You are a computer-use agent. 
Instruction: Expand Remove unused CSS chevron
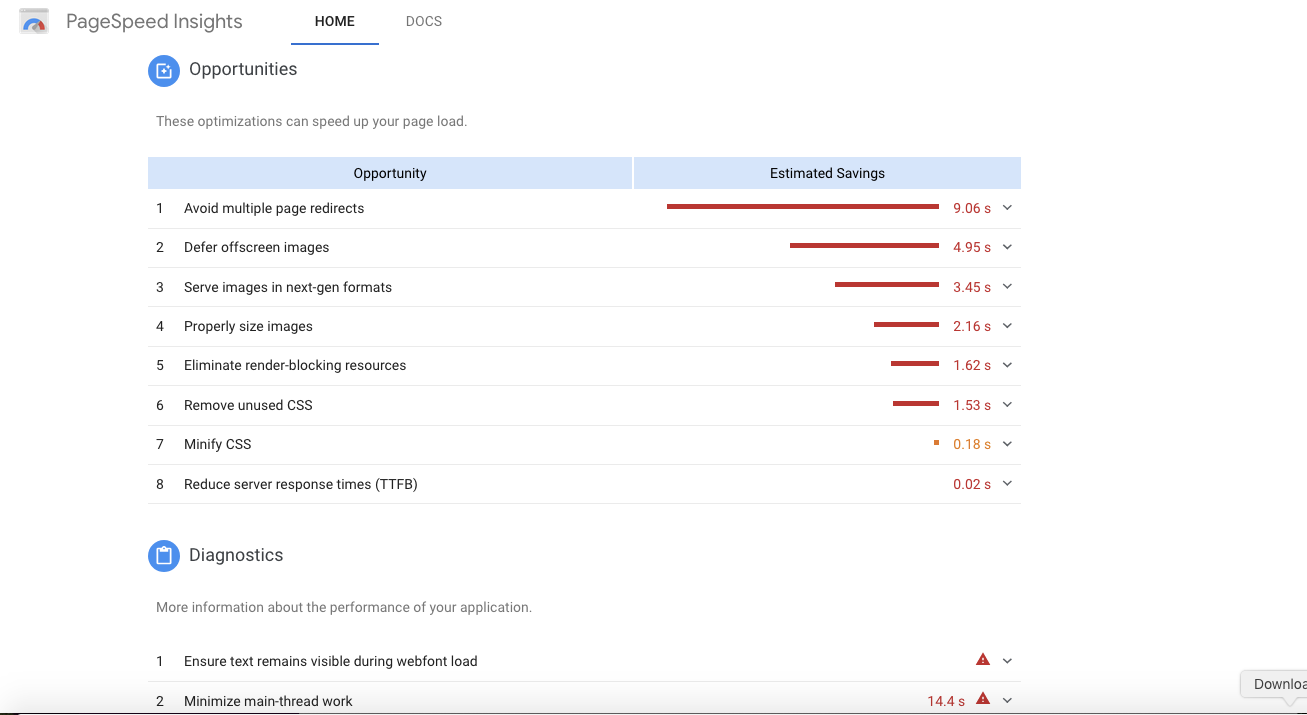pos(1007,405)
